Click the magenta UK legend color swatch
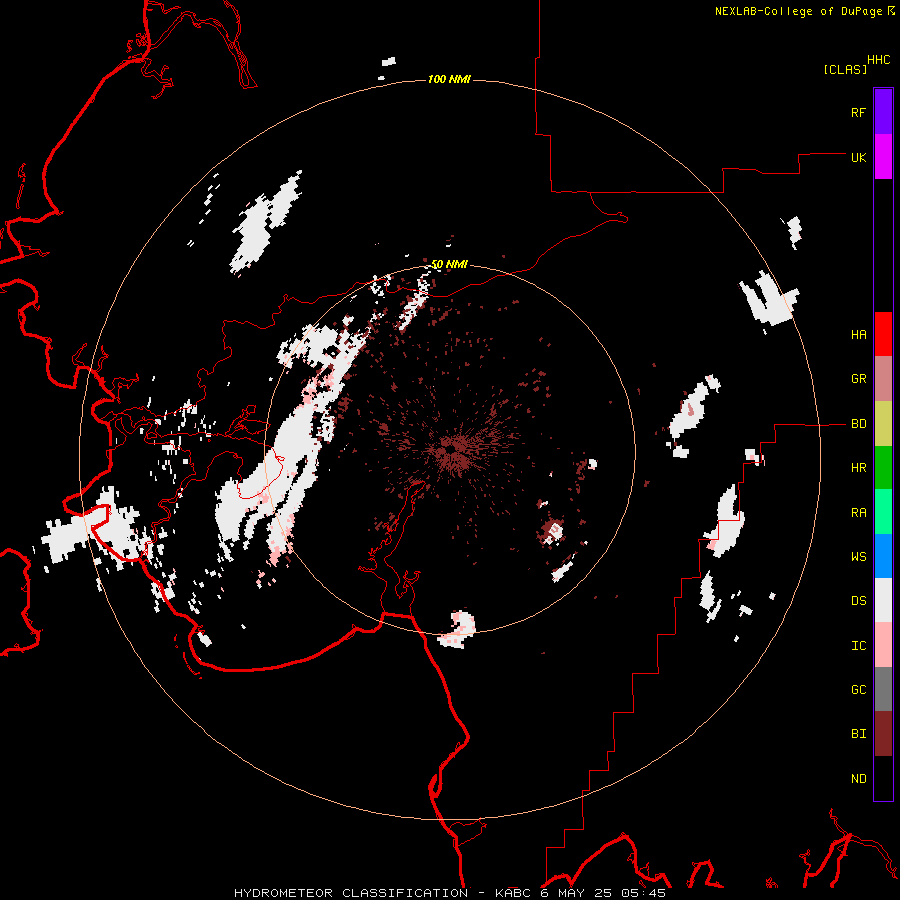The image size is (900, 900). tap(883, 157)
